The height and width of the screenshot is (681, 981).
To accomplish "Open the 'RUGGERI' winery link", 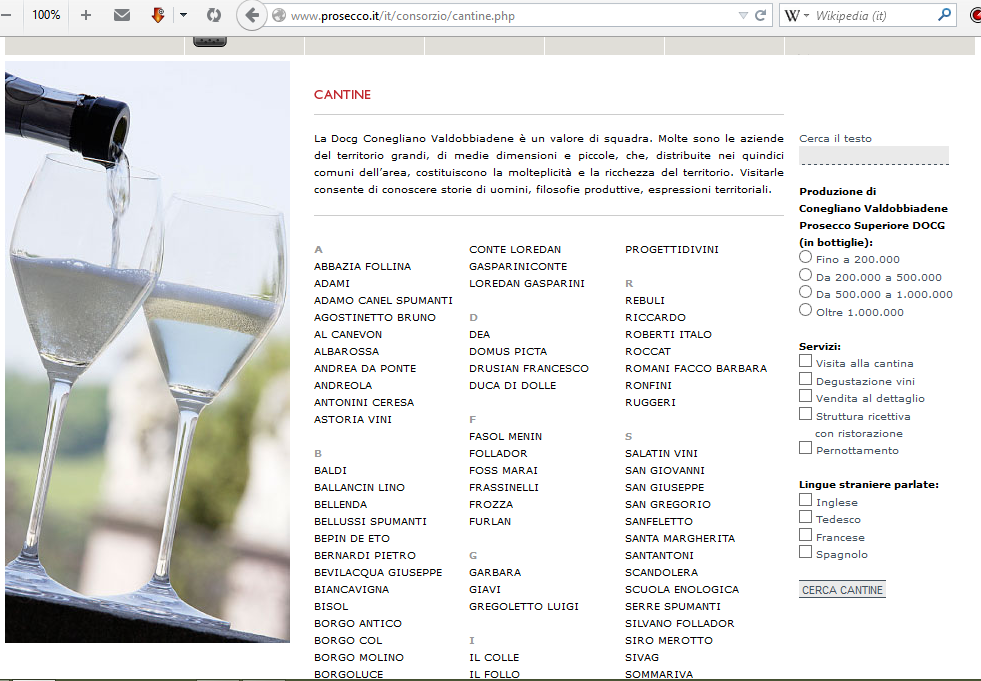I will (x=650, y=403).
